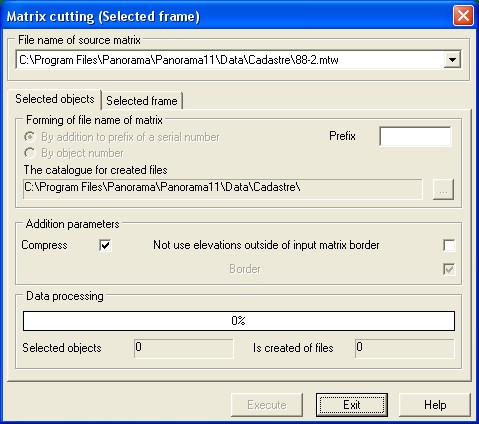
Task: Select By object number radio button
Action: [x=30, y=153]
